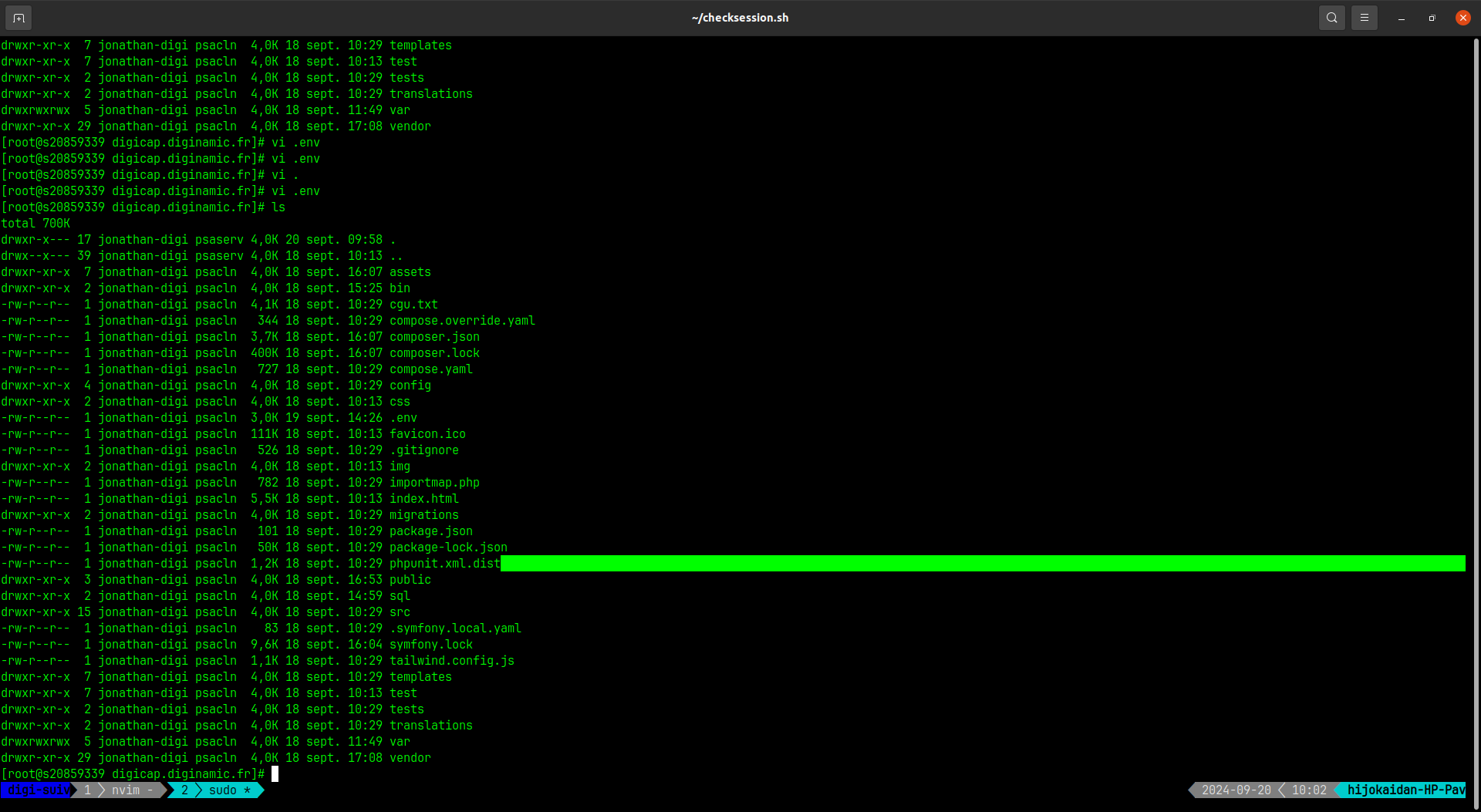Click the composer.lock filename

coord(434,353)
